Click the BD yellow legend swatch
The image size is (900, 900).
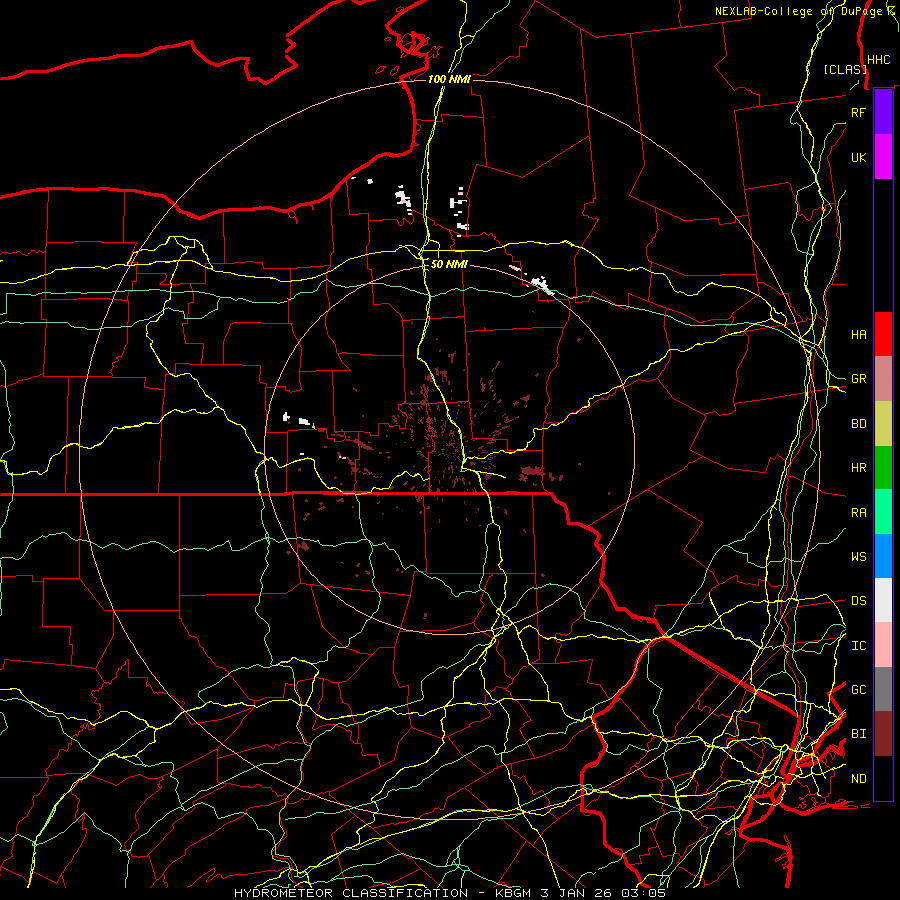[x=883, y=424]
